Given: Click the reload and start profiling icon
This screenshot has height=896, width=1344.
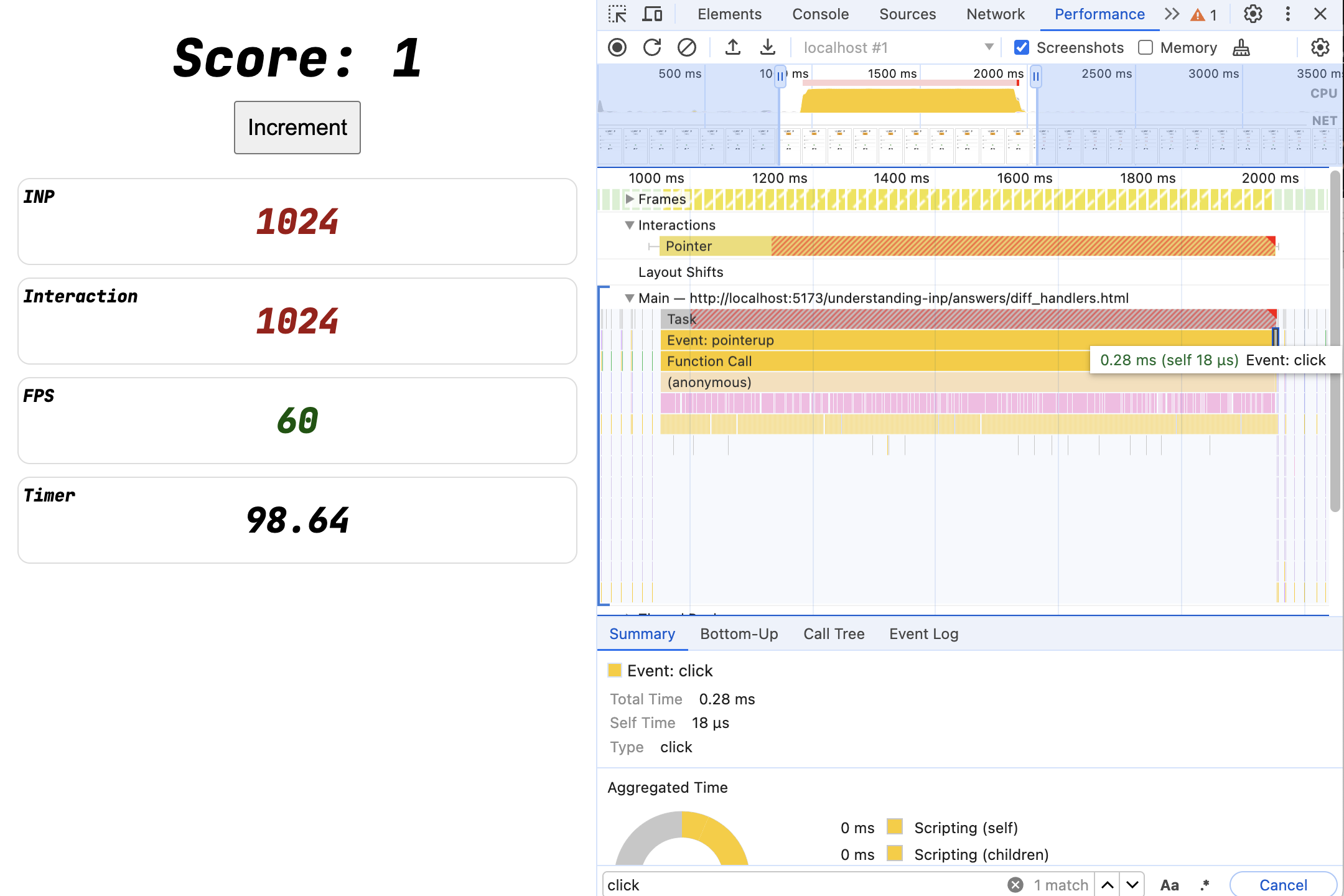Looking at the screenshot, I should [652, 47].
